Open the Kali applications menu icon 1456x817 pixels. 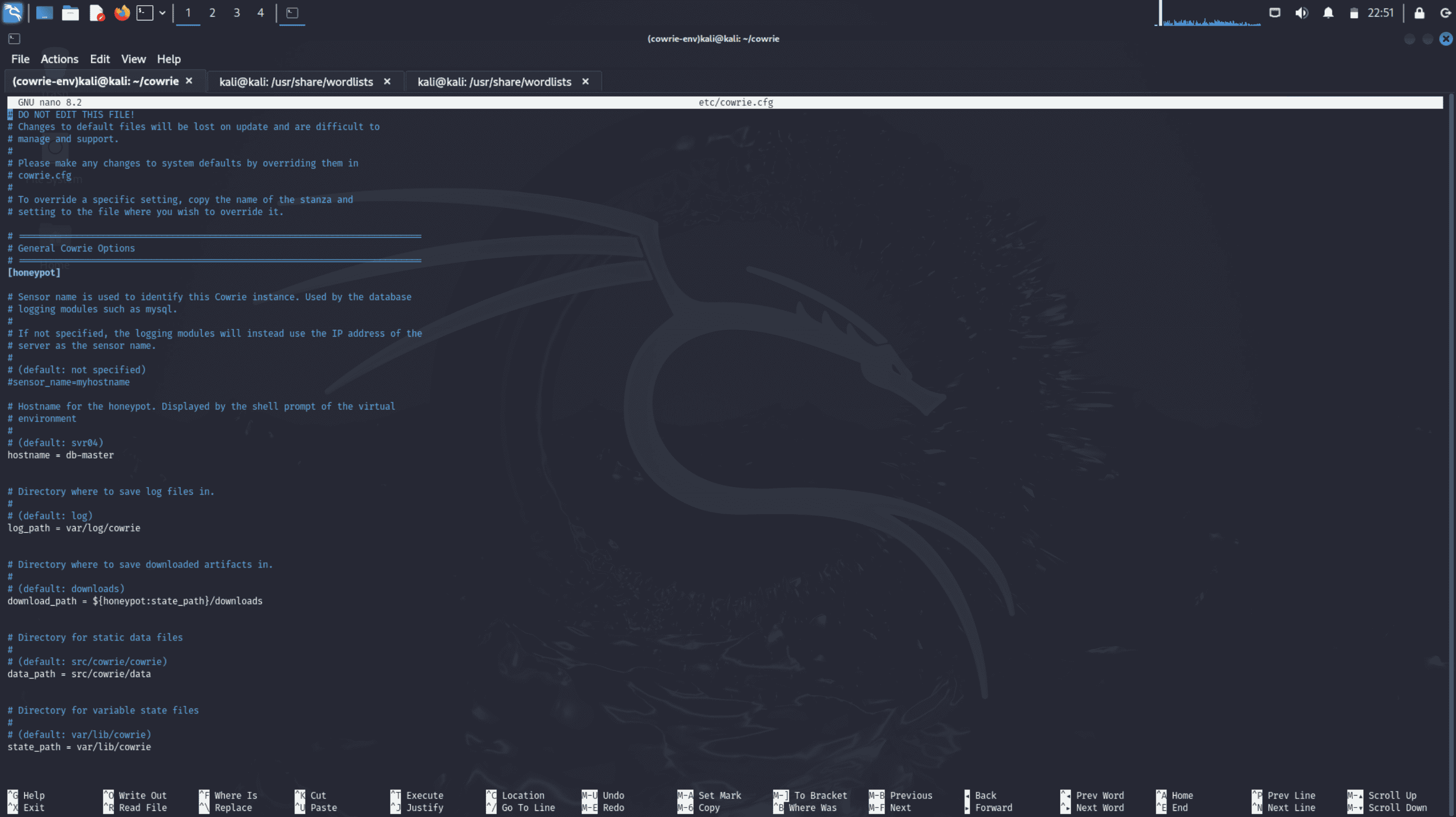tap(12, 12)
